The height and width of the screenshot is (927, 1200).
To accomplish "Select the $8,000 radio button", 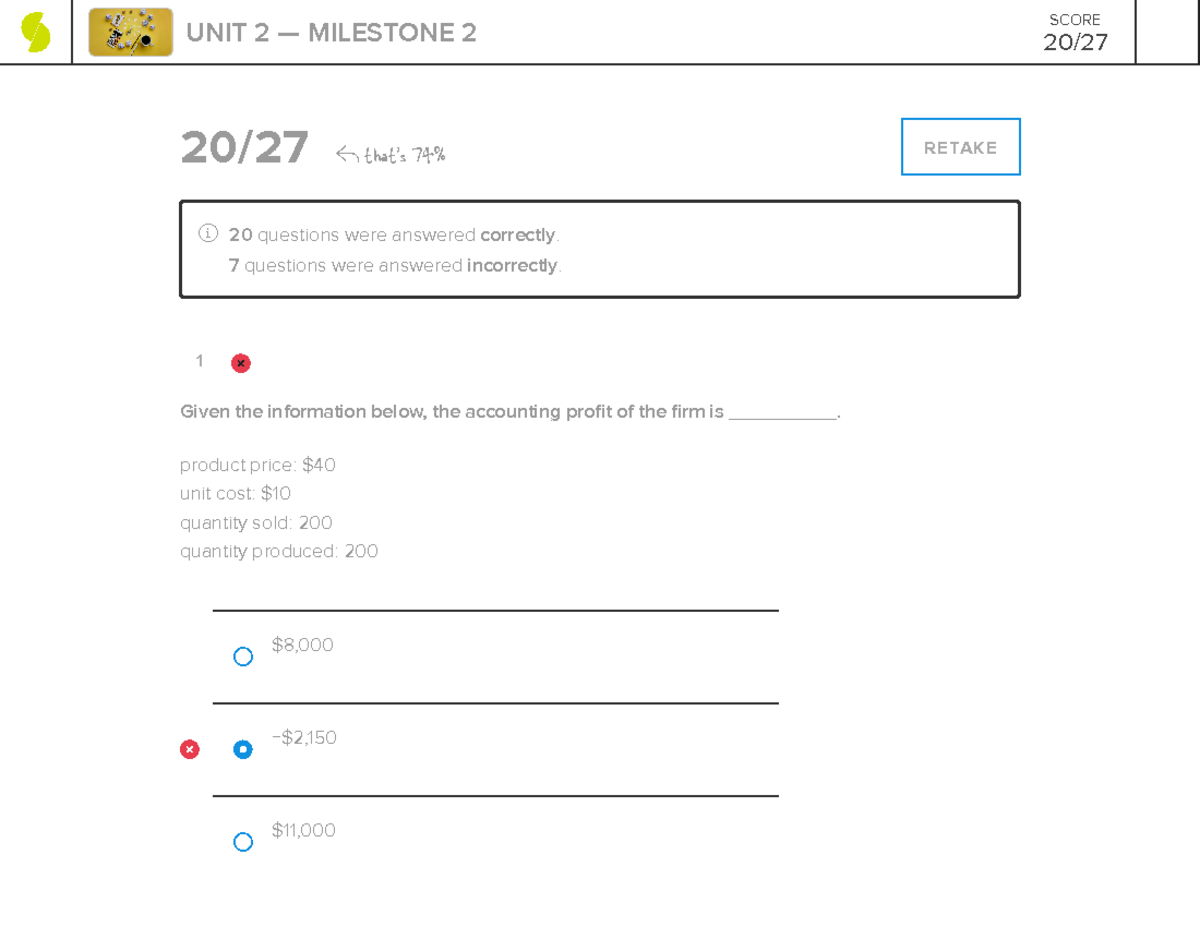I will [243, 657].
